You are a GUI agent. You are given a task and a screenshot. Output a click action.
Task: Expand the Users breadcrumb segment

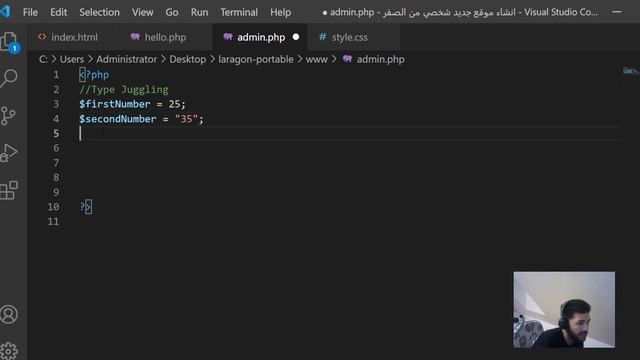[x=72, y=59]
